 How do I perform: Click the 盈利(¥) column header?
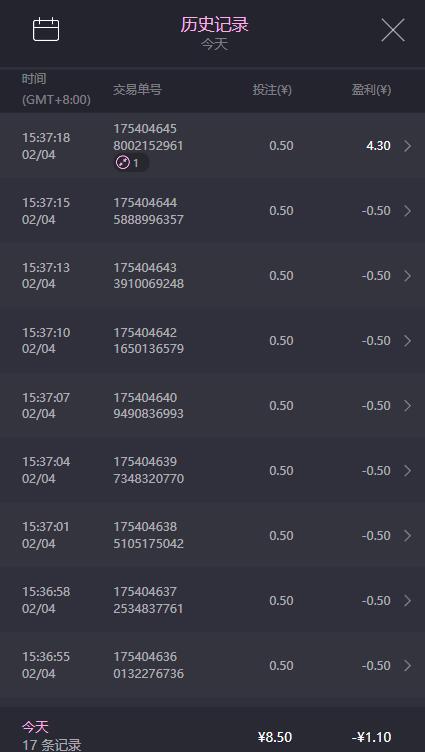(x=371, y=90)
